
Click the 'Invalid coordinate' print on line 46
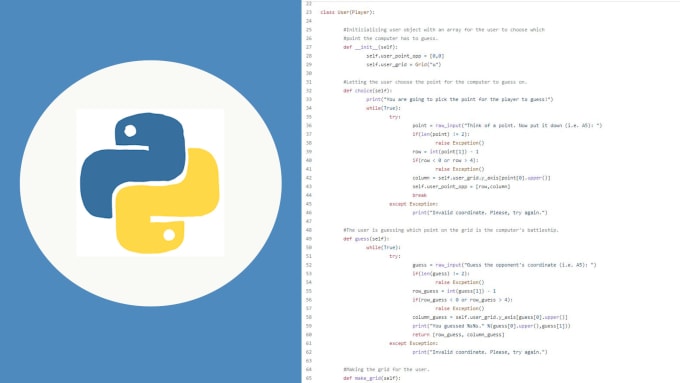480,213
